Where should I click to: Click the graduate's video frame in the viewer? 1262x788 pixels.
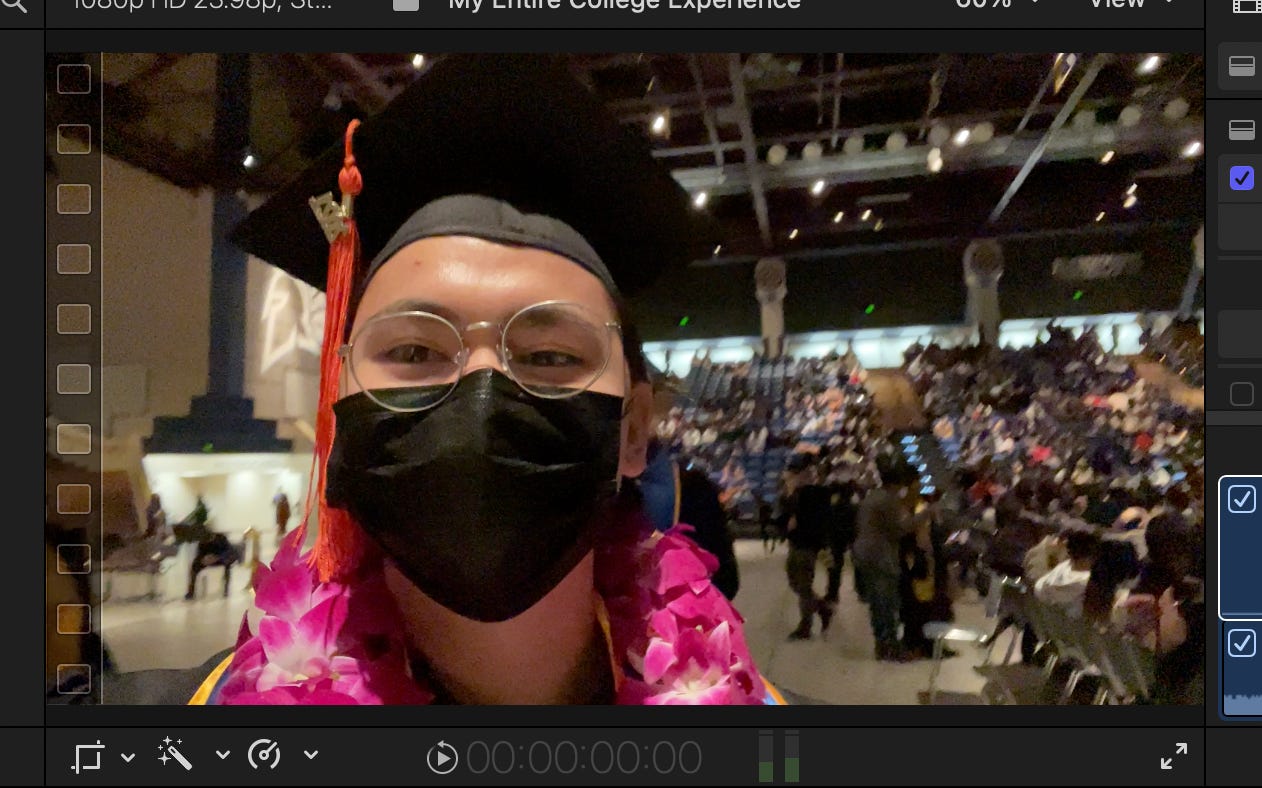[625, 379]
